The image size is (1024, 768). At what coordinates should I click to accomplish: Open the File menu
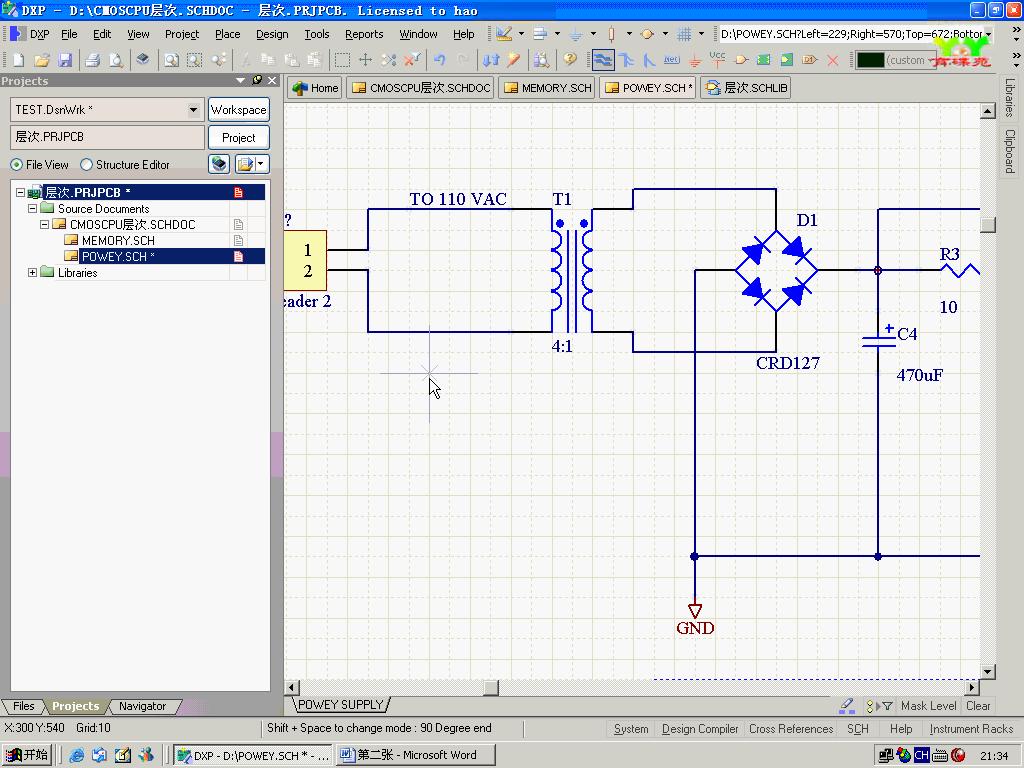[x=69, y=34]
